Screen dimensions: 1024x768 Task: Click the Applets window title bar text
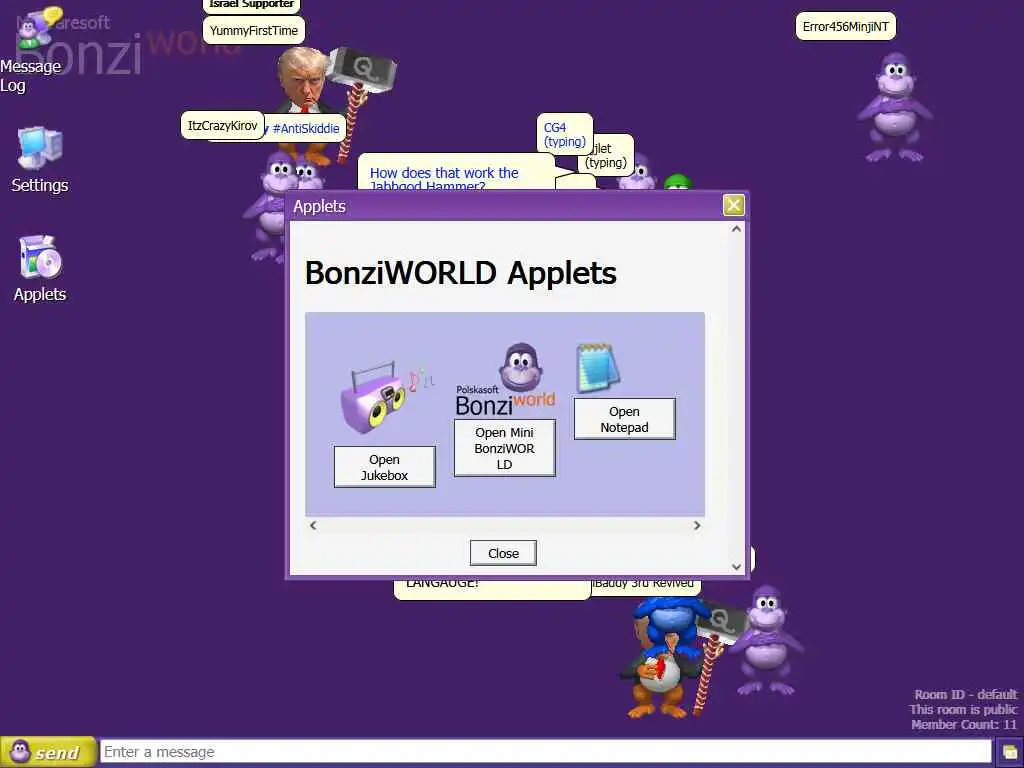coord(319,206)
